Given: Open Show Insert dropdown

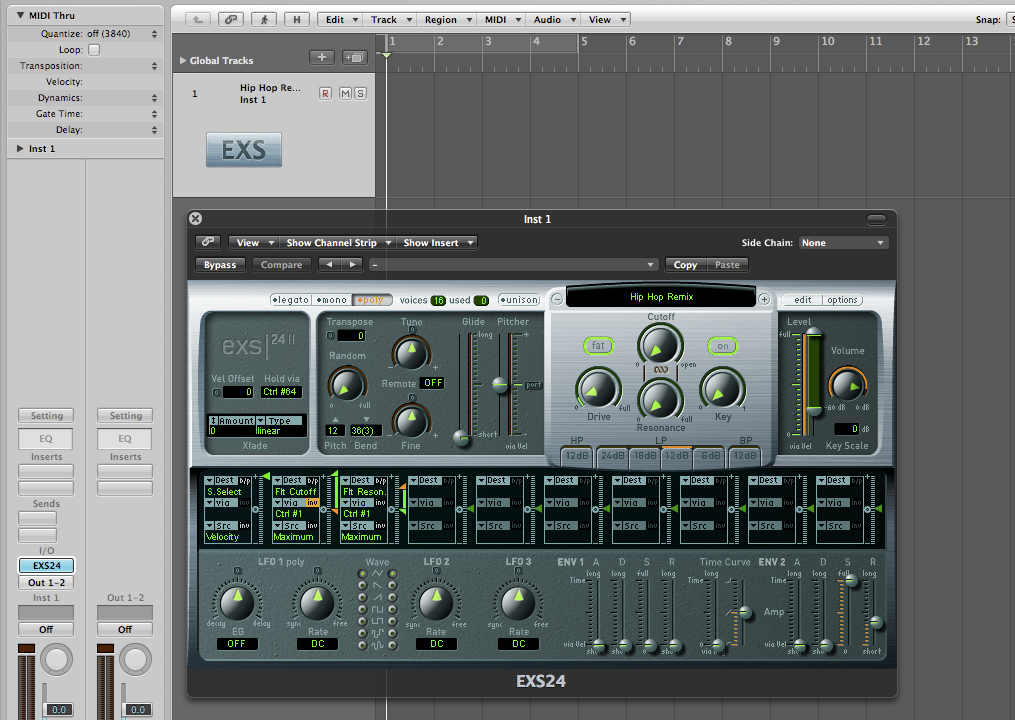Looking at the screenshot, I should click(x=437, y=242).
